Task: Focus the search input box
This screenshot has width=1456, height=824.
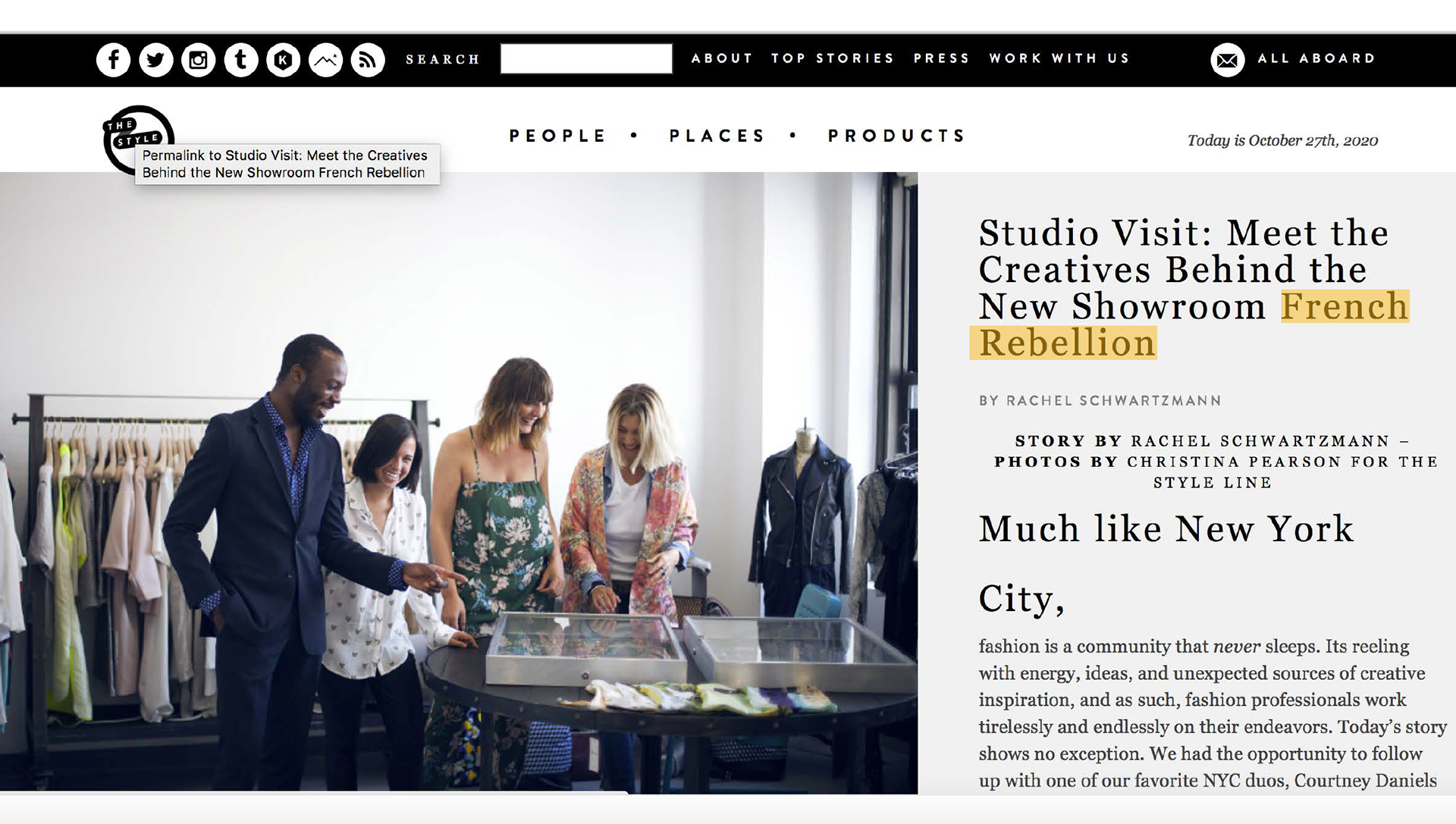Action: point(586,58)
